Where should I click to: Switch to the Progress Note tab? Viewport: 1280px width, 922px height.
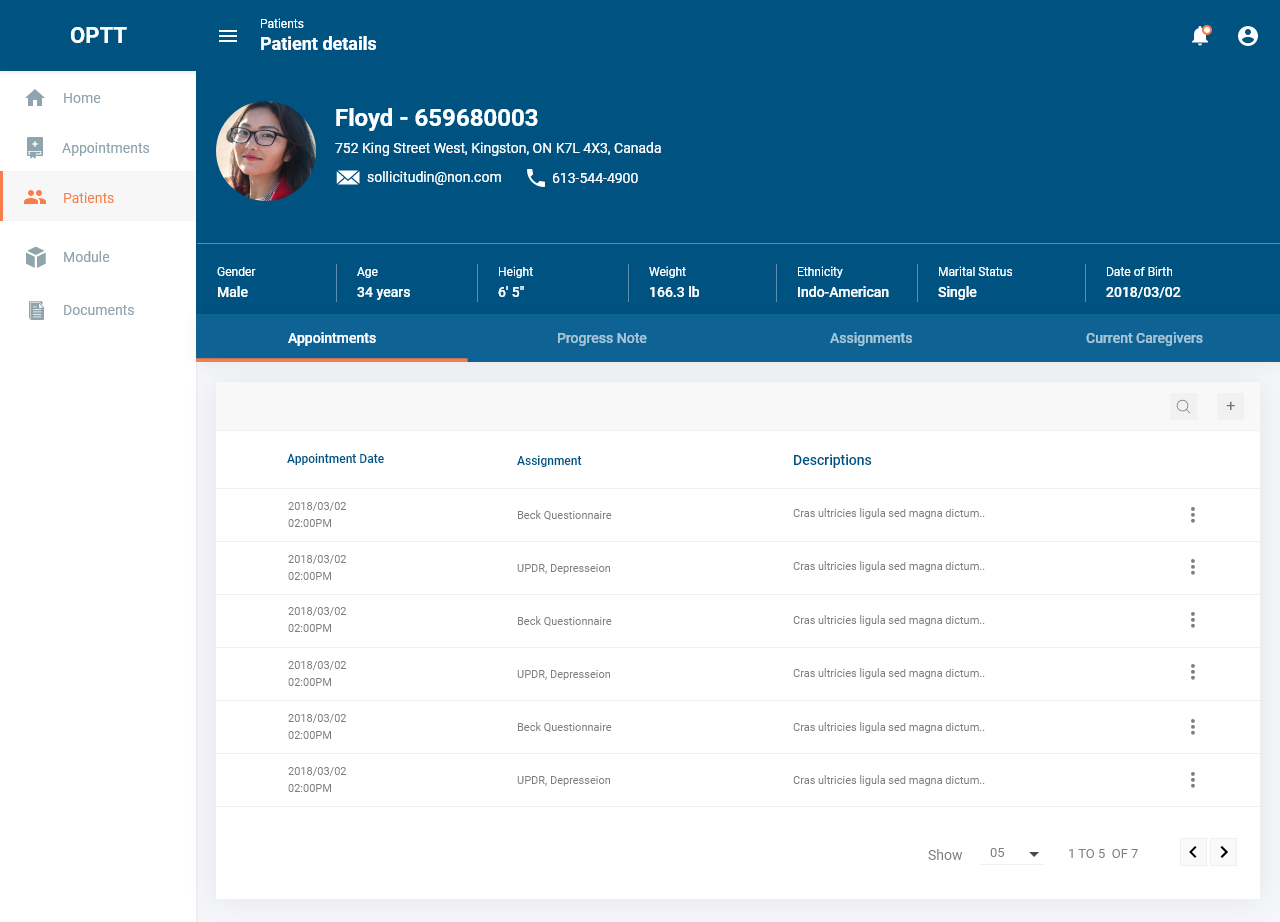pyautogui.click(x=601, y=338)
